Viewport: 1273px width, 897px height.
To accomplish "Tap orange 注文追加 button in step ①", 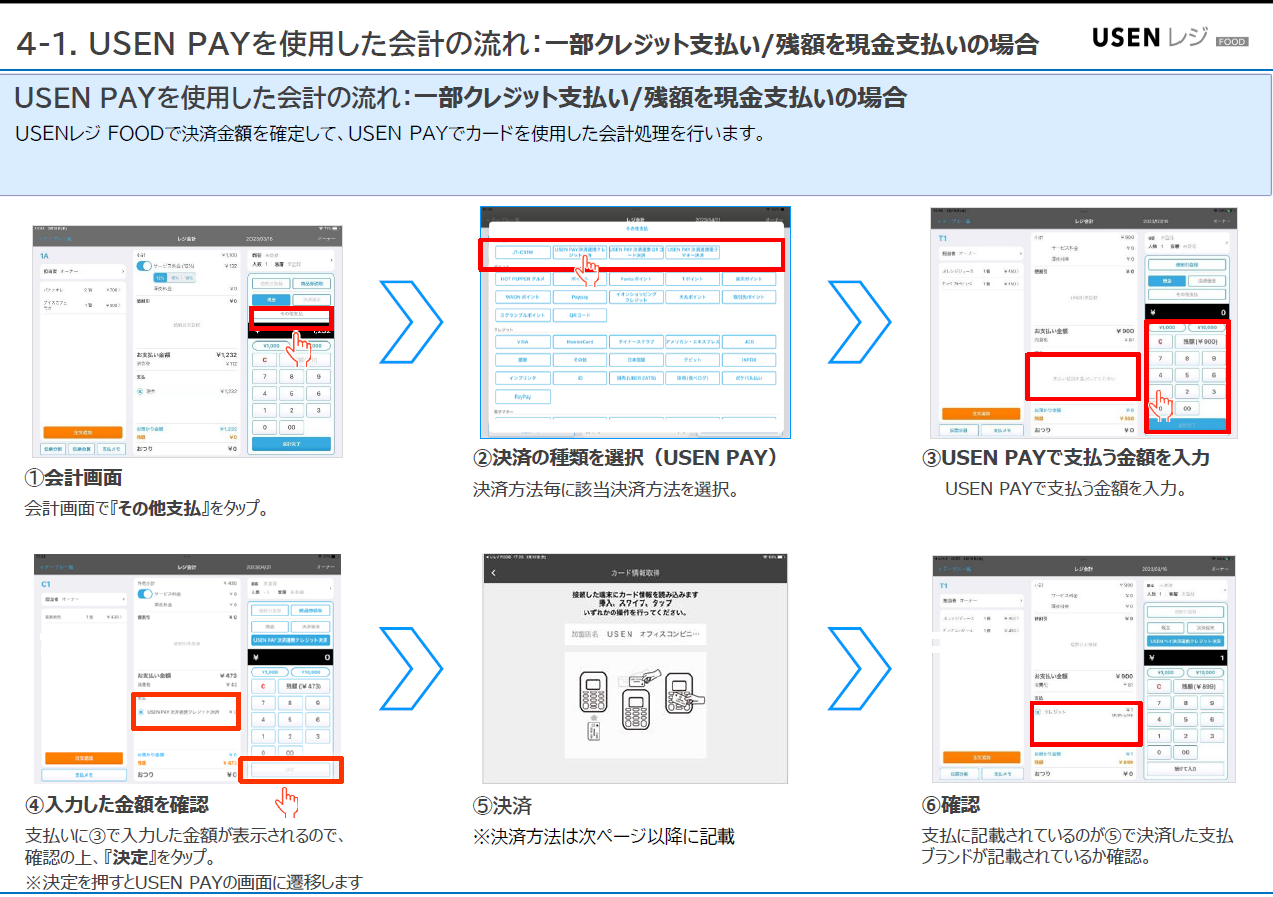I will pyautogui.click(x=83, y=432).
